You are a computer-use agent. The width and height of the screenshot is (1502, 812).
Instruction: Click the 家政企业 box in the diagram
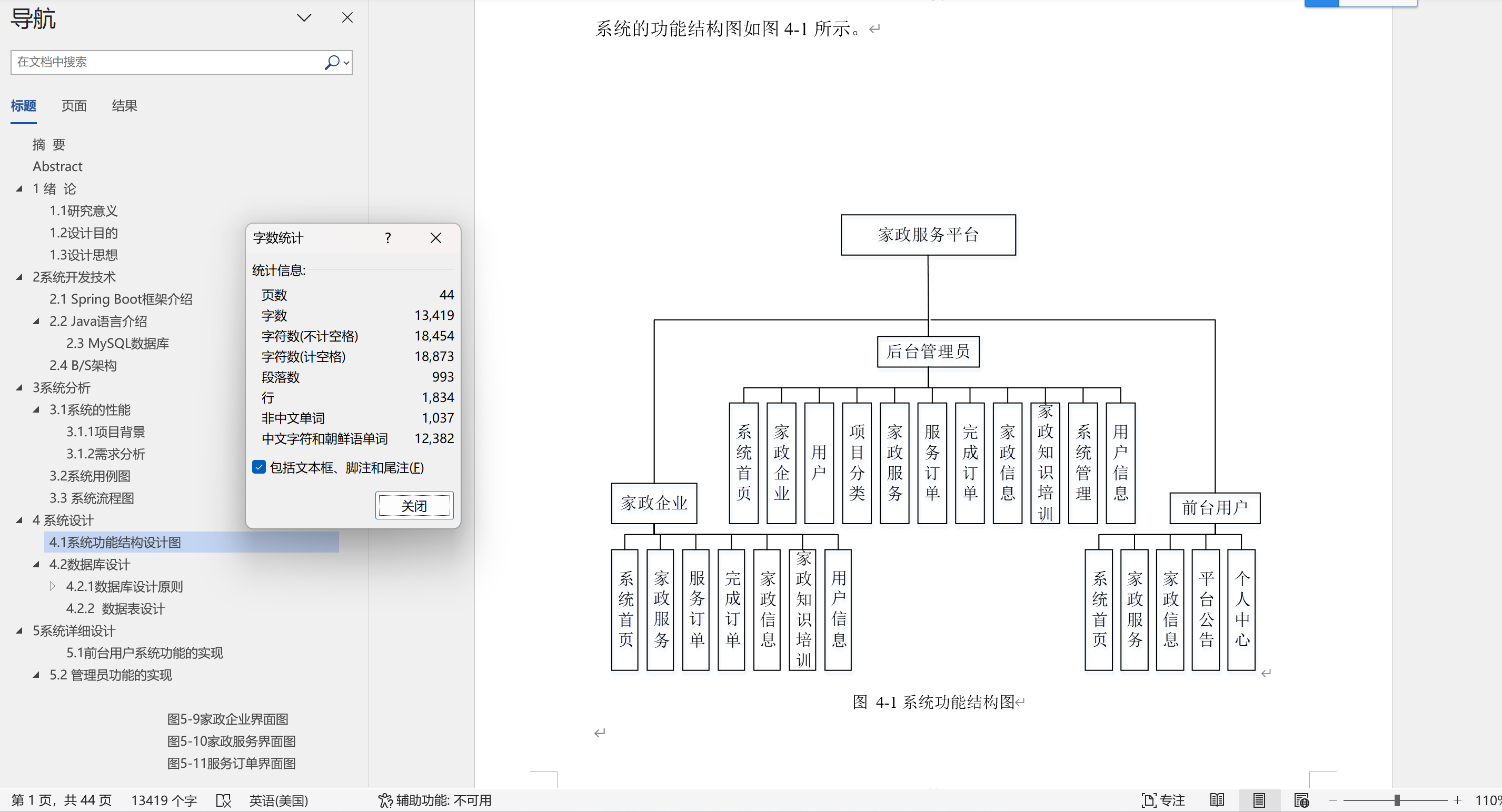coord(654,503)
